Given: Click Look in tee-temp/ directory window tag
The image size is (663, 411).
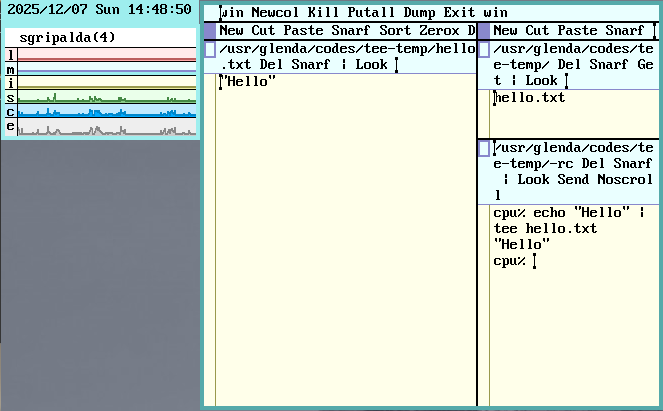Looking at the screenshot, I should pos(541,81).
